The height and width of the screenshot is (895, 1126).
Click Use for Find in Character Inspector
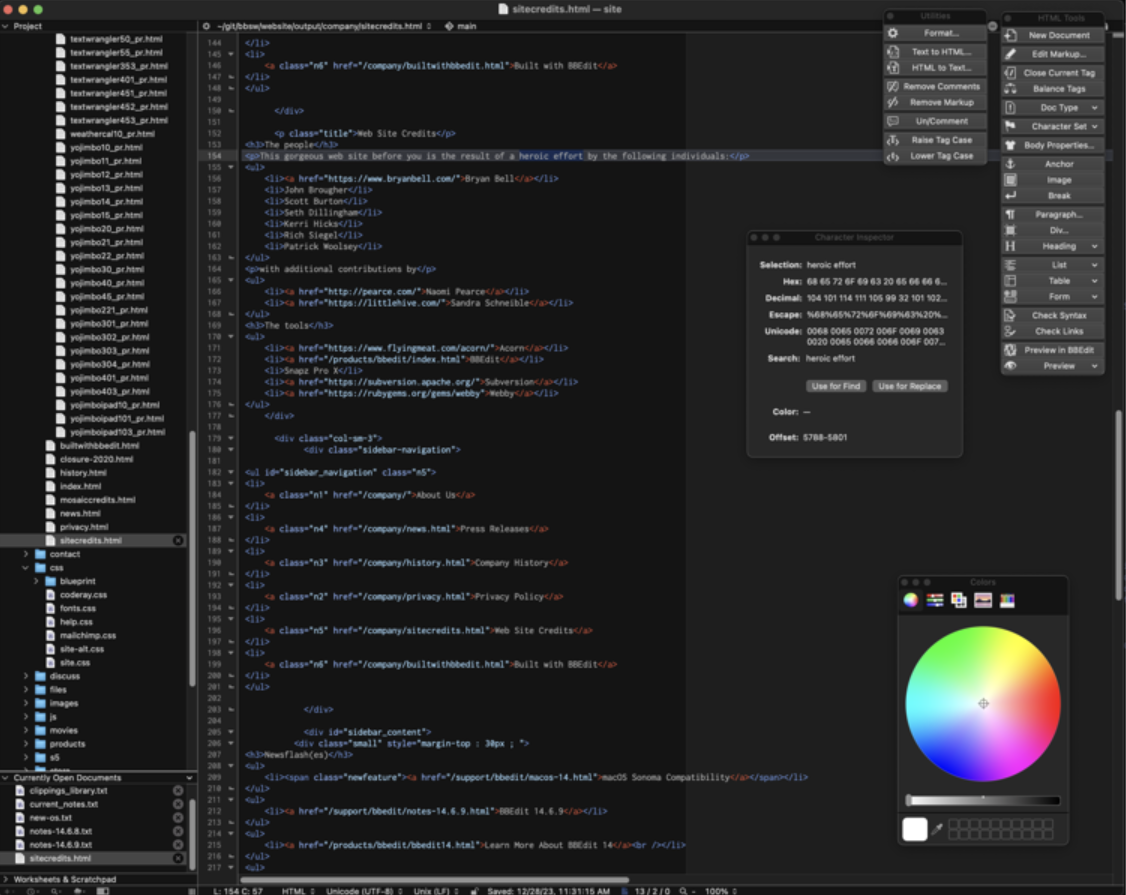coord(836,385)
